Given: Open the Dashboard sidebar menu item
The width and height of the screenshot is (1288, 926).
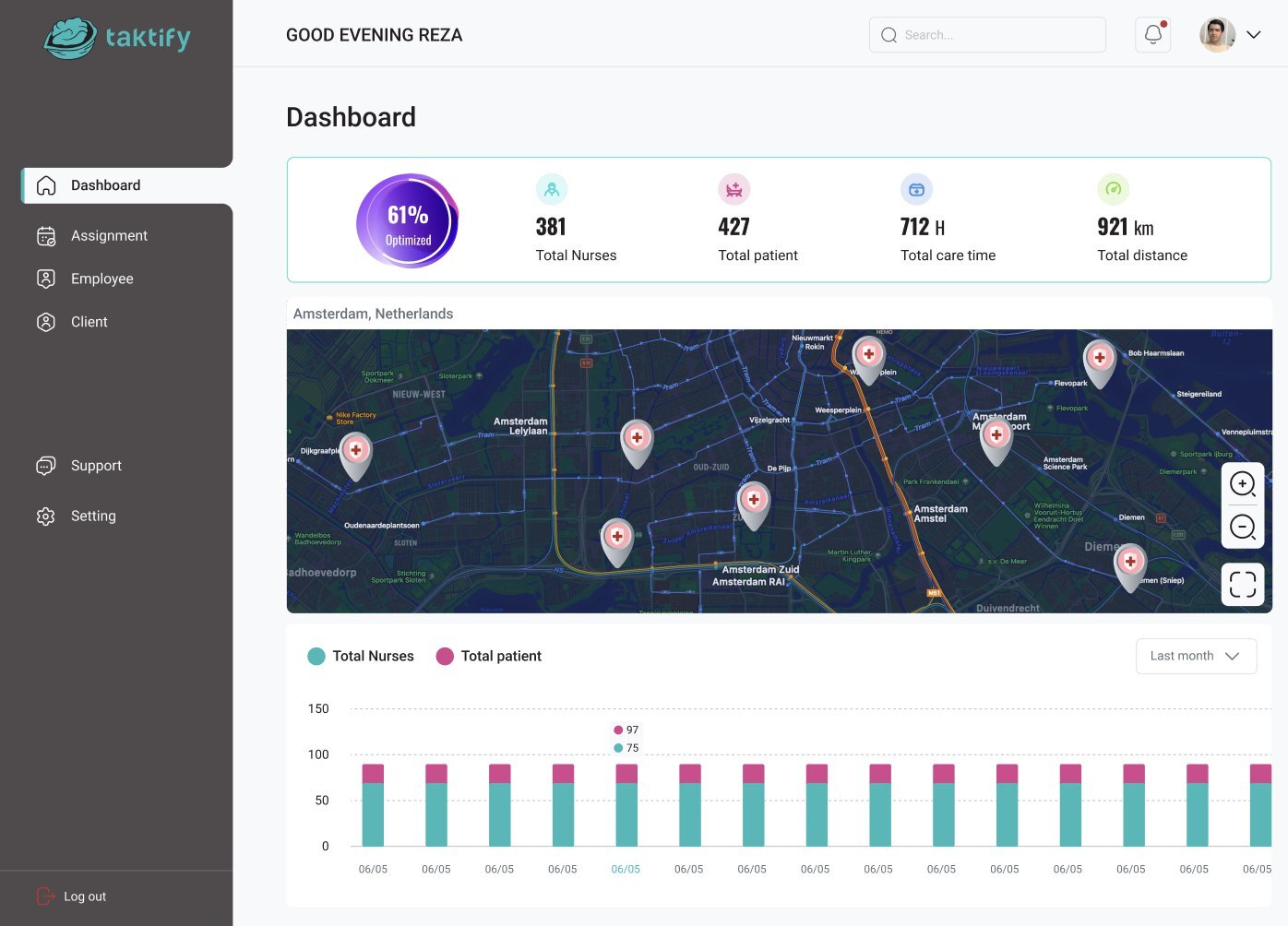Looking at the screenshot, I should point(104,185).
